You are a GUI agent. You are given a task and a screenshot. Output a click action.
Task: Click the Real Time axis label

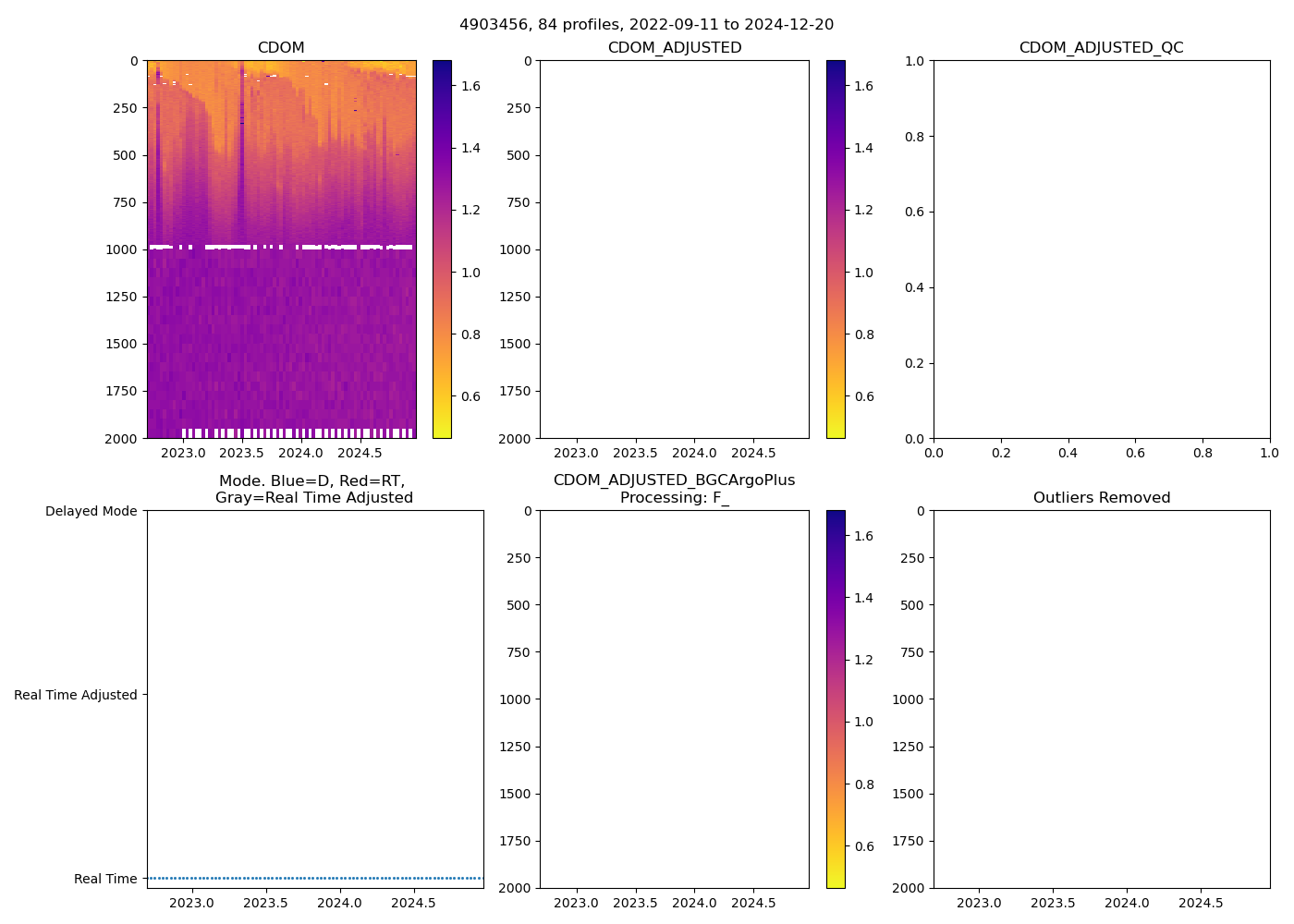104,879
